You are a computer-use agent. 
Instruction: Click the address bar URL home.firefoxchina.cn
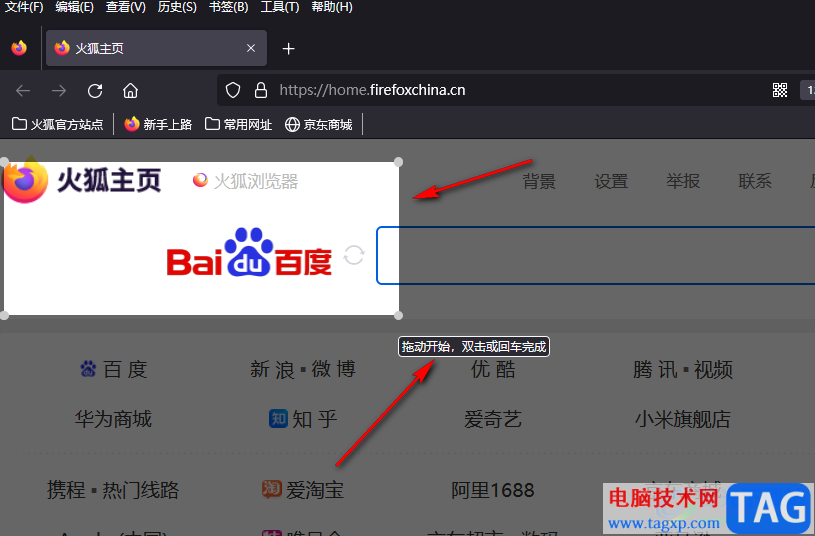coord(372,90)
